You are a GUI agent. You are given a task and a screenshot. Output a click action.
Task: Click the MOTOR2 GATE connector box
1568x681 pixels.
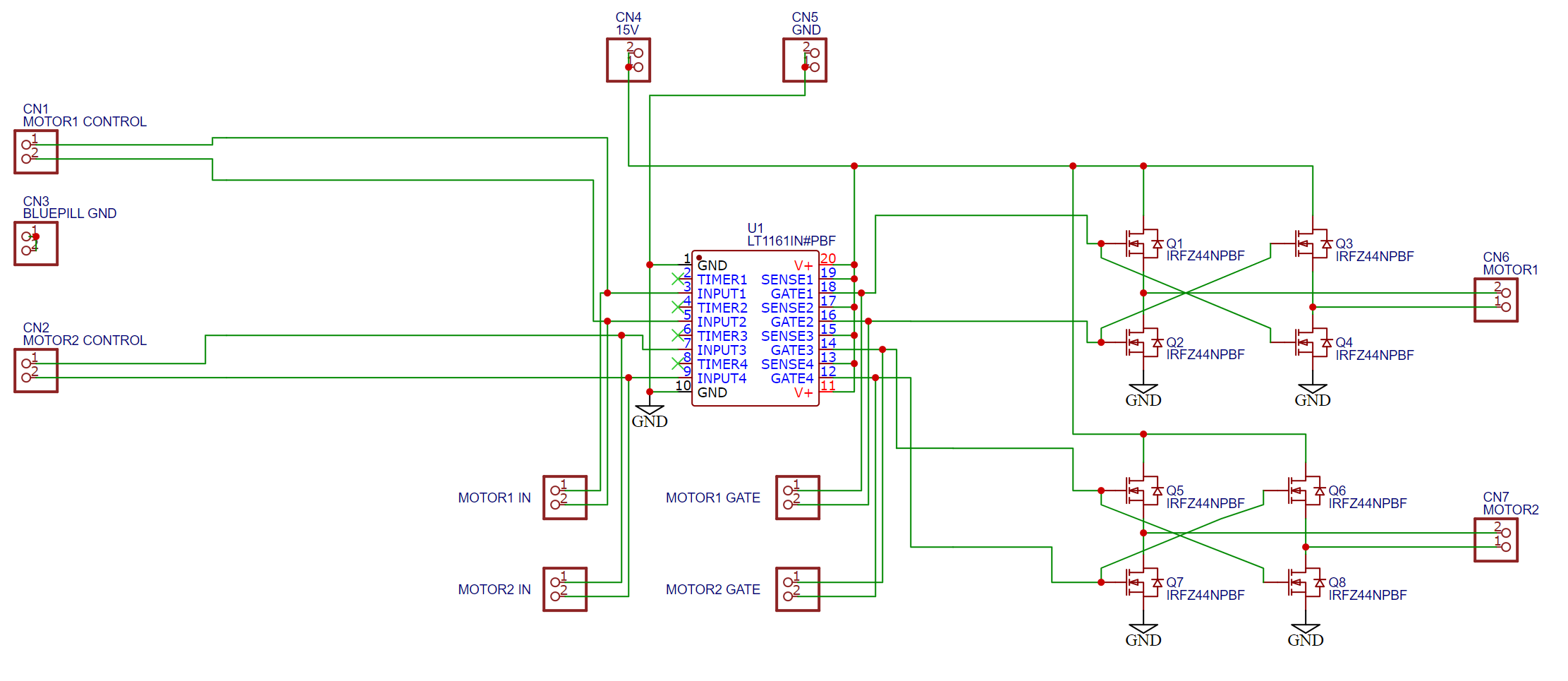797,589
